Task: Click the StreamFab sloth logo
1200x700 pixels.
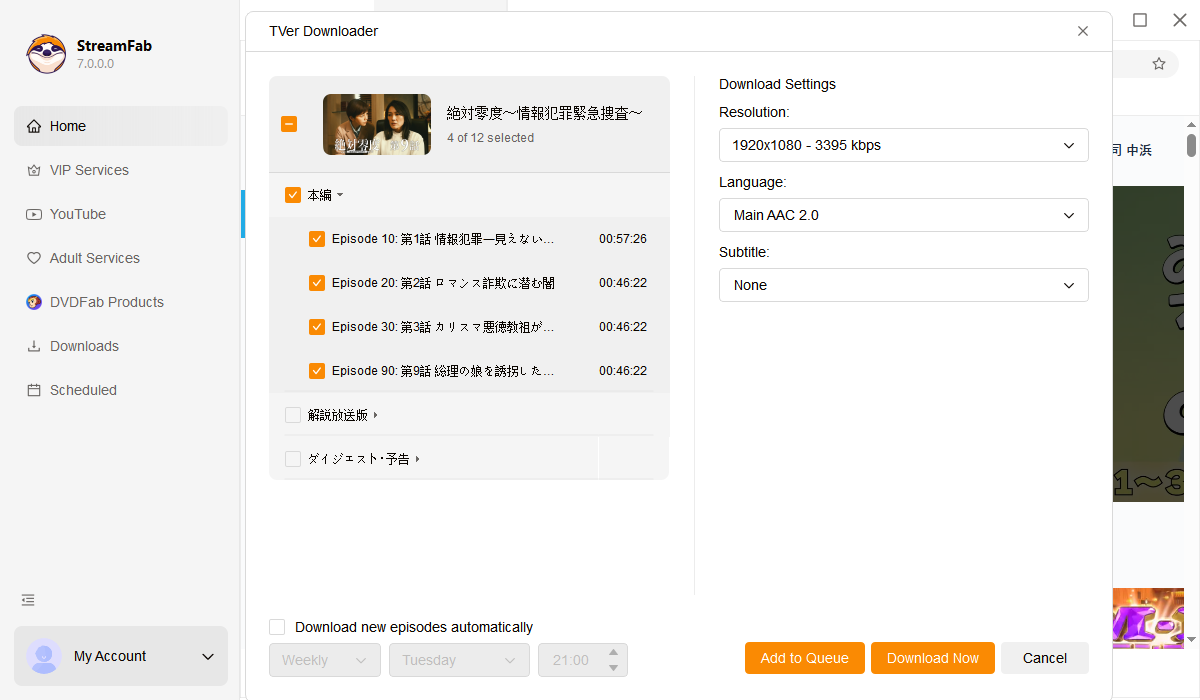Action: pyautogui.click(x=46, y=54)
